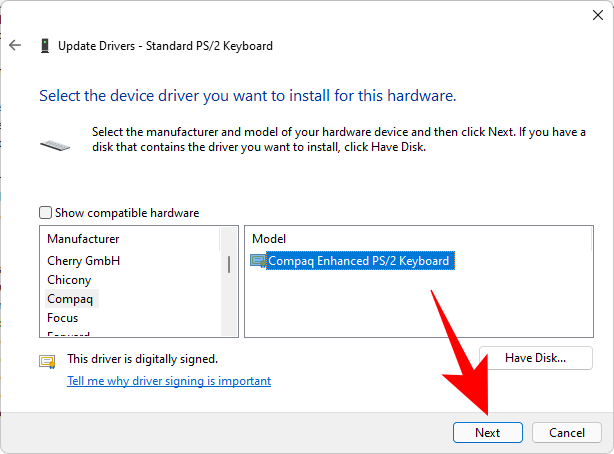Click Next to continue driver installation

click(488, 433)
